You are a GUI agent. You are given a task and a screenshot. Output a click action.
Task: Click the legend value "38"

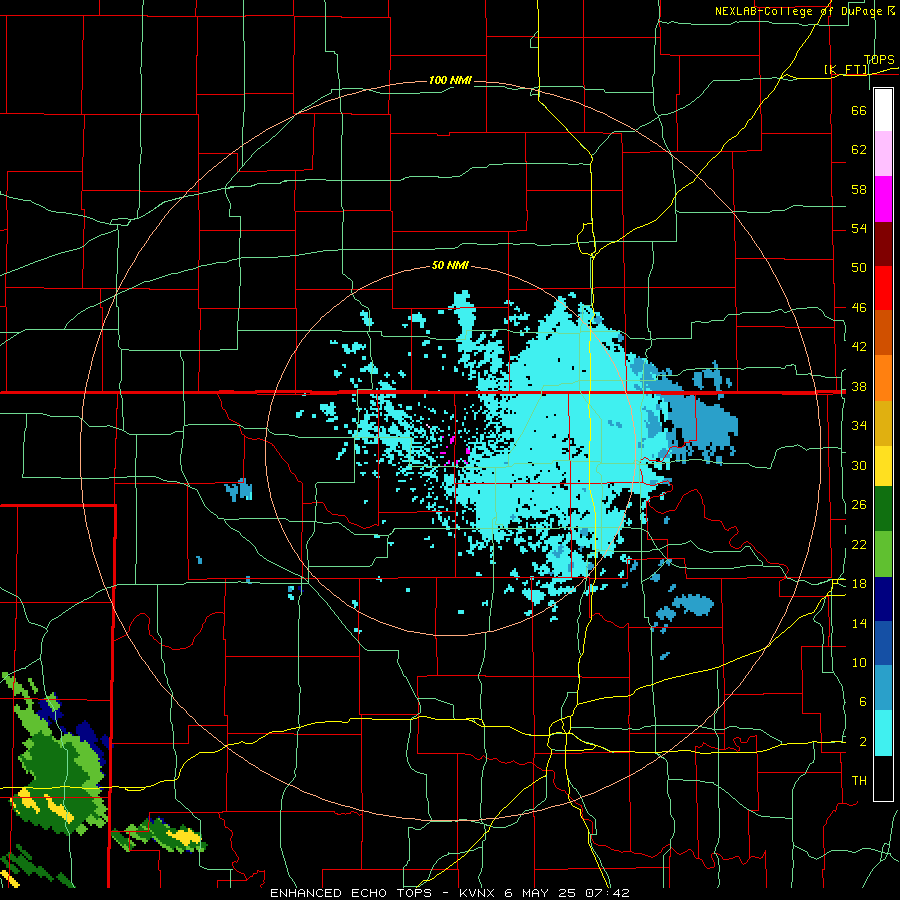pos(859,387)
